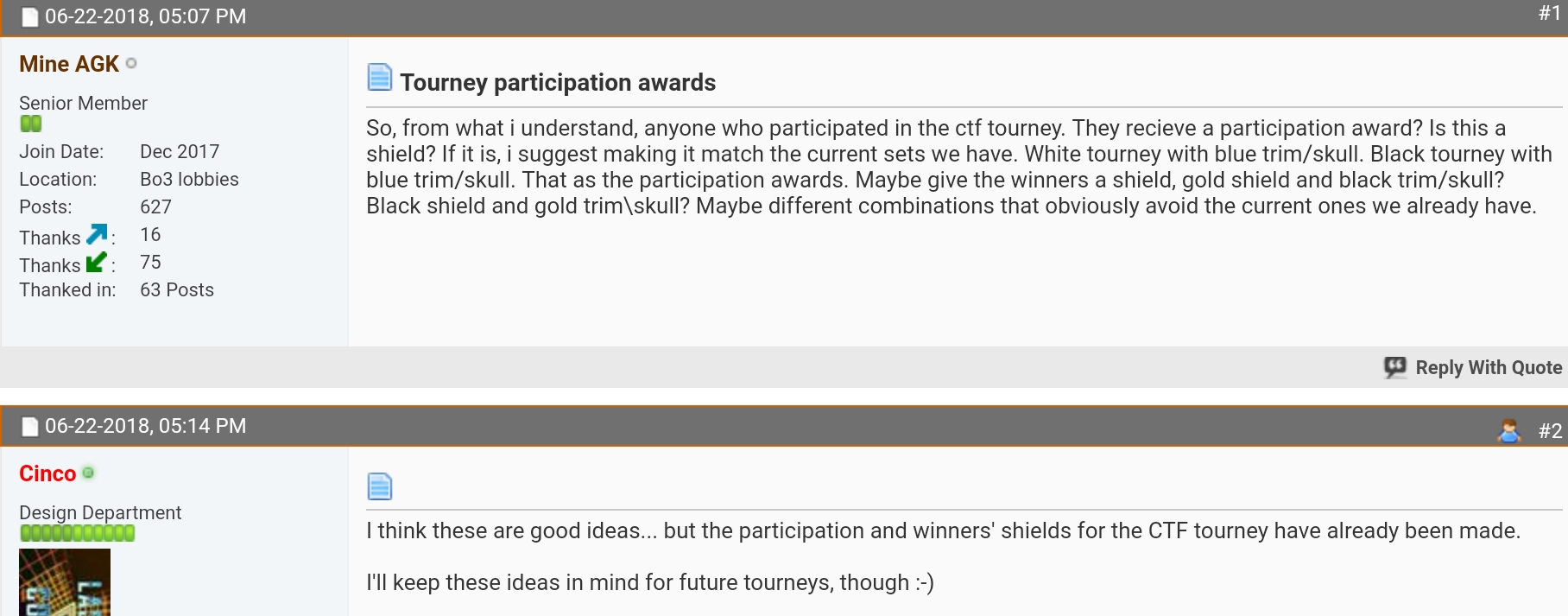Click Cinco's avatar thumbnail
Viewport: 1568px width, 616px height.
[65, 582]
